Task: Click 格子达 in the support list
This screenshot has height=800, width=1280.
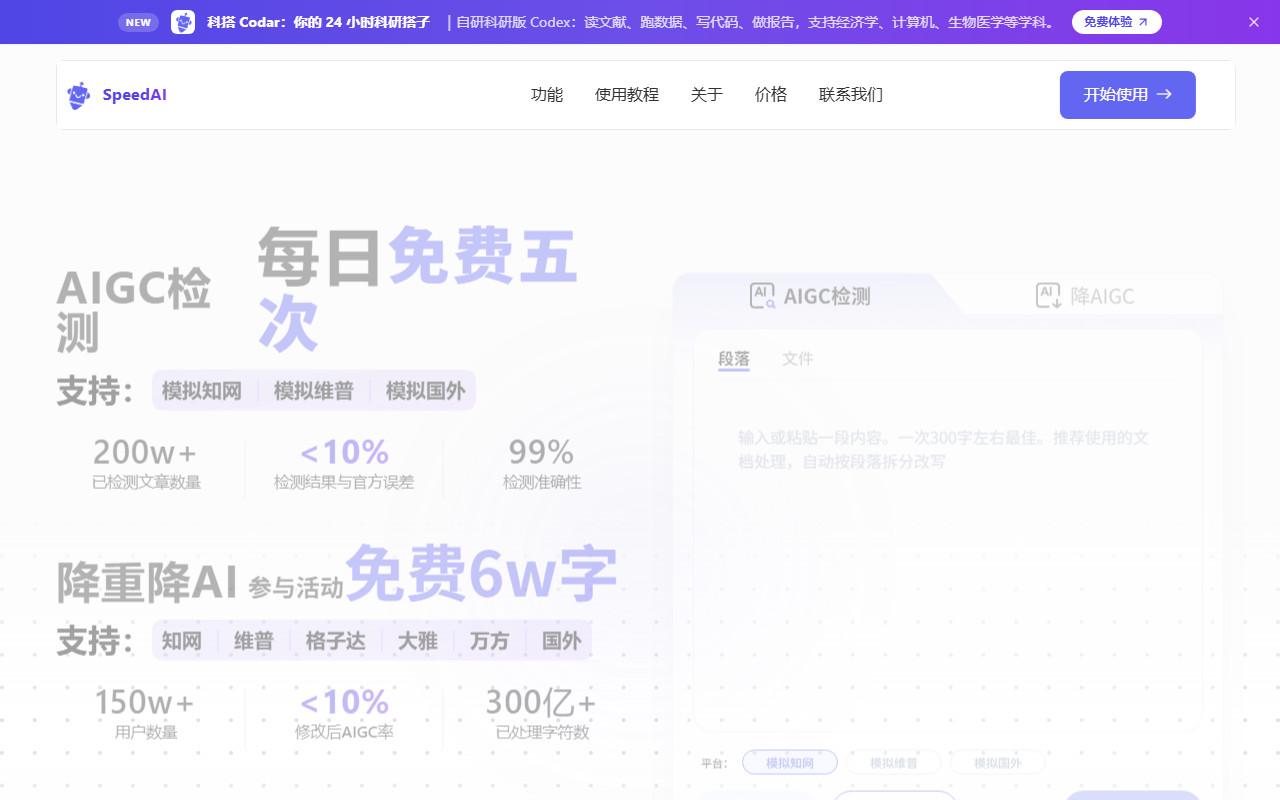Action: tap(336, 641)
